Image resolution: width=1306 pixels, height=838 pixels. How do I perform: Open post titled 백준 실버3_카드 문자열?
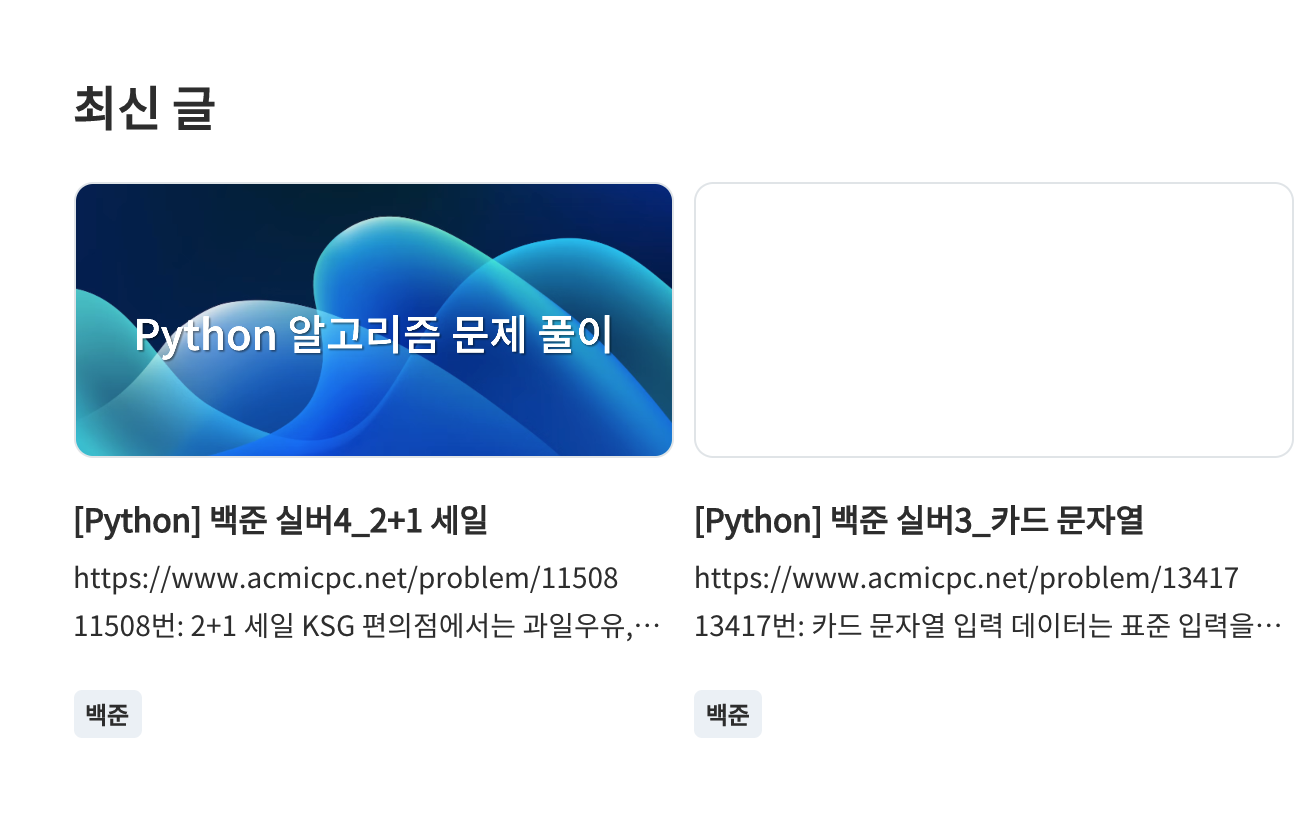918,520
